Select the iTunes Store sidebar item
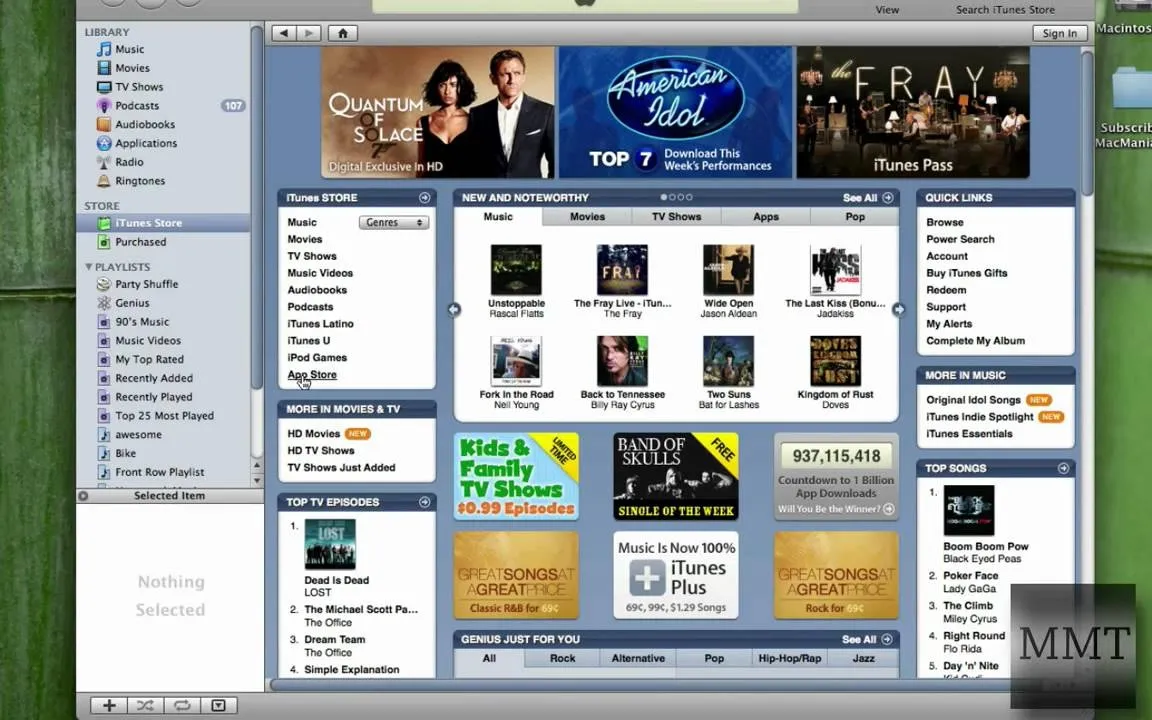 coord(163,223)
